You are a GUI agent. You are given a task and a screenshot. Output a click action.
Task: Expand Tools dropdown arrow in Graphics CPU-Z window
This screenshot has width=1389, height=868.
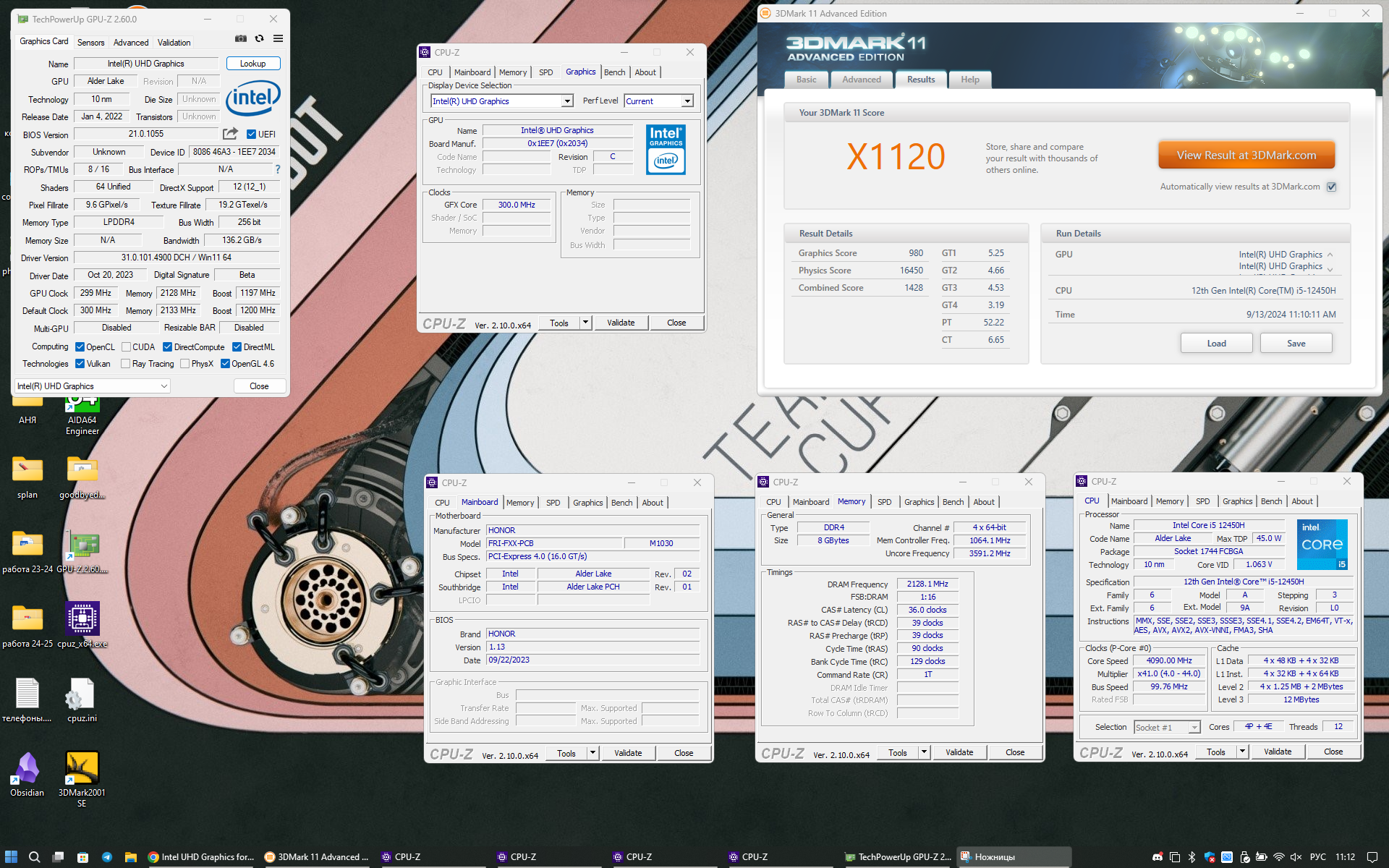pos(585,323)
